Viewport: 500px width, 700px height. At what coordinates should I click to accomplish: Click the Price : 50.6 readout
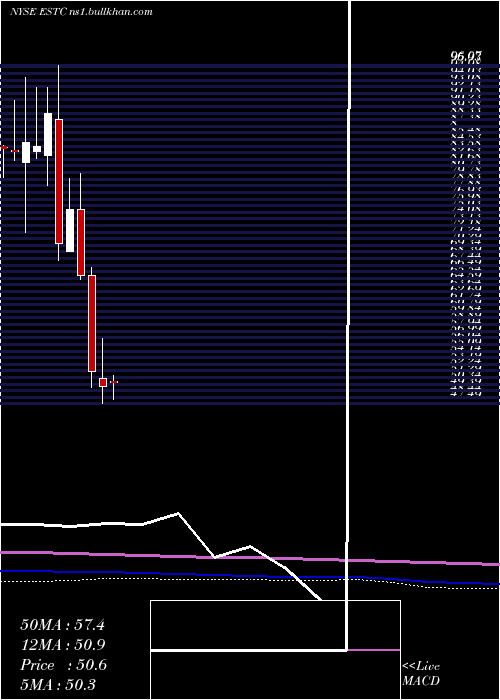(x=63, y=665)
